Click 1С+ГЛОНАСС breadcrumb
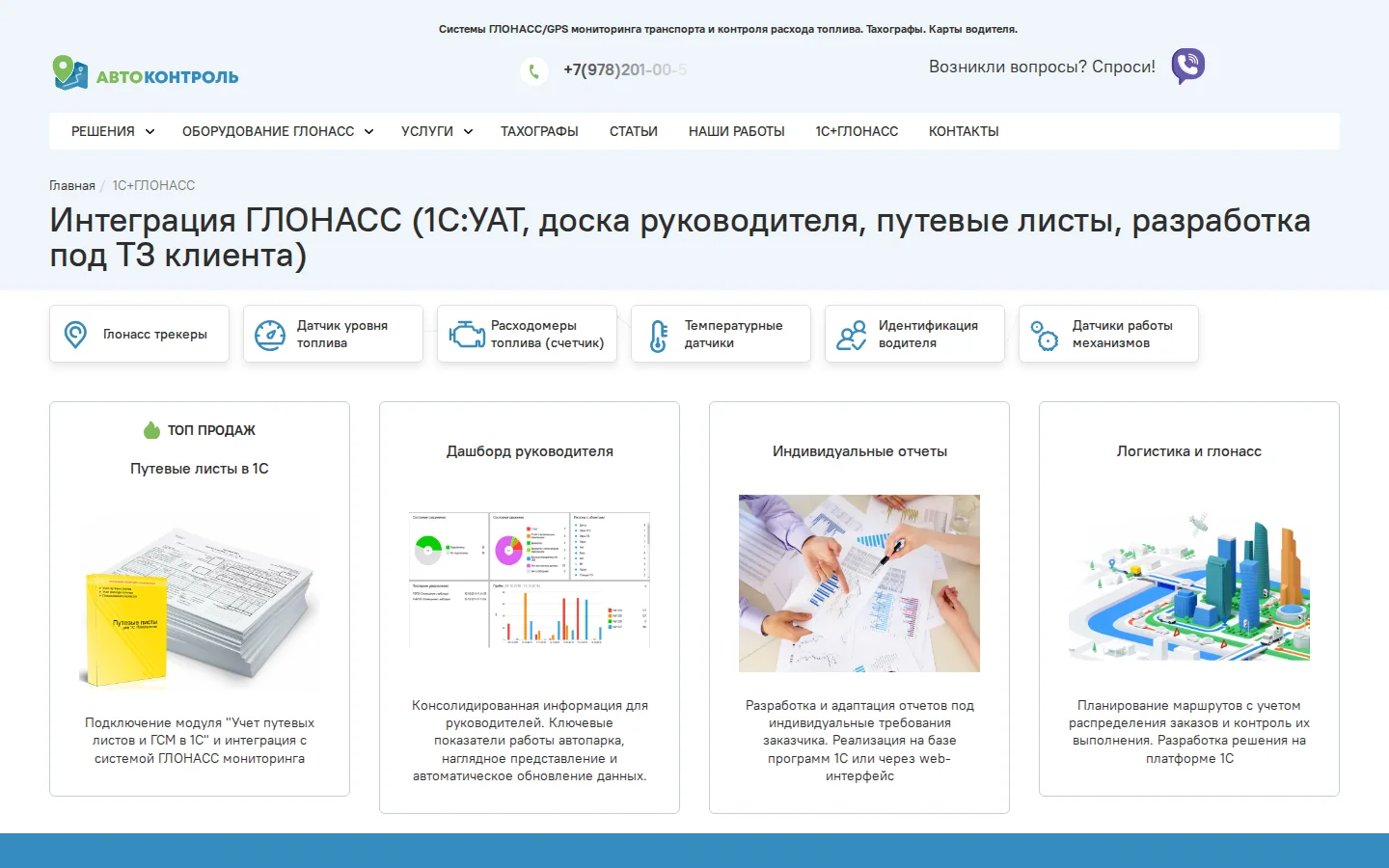Image resolution: width=1389 pixels, height=868 pixels. point(153,185)
